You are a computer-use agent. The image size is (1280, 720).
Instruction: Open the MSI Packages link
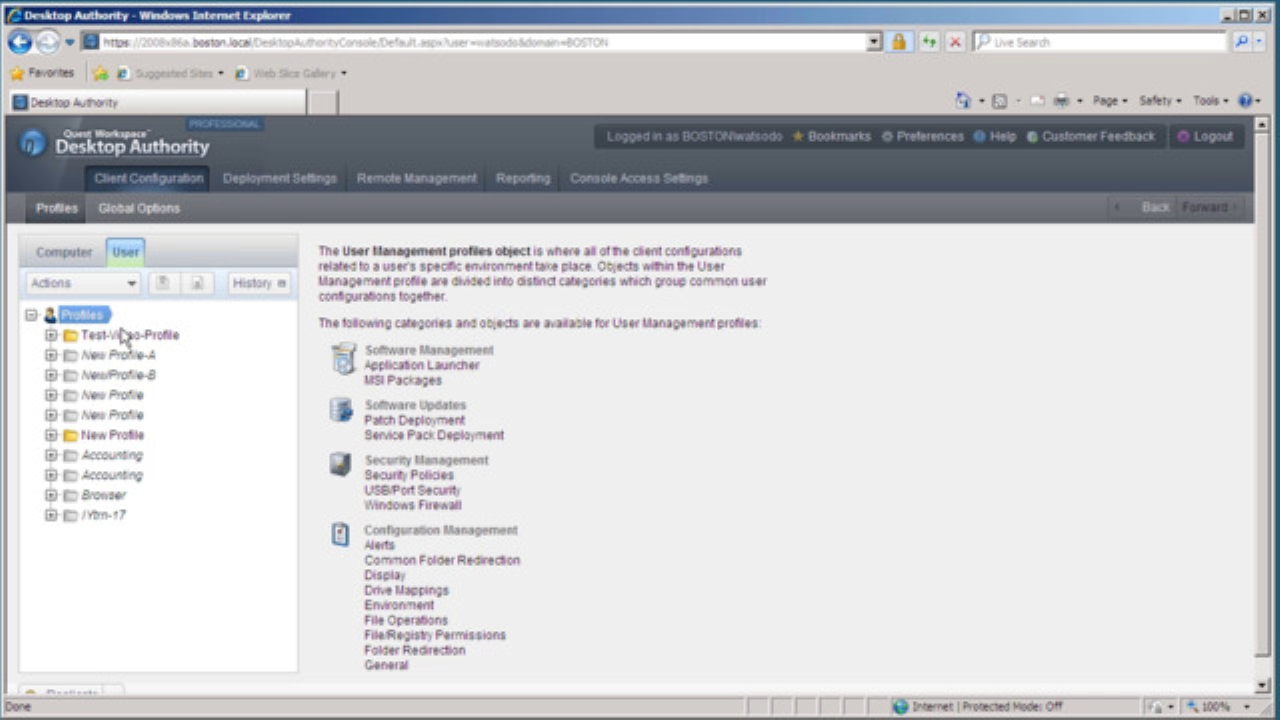click(402, 381)
